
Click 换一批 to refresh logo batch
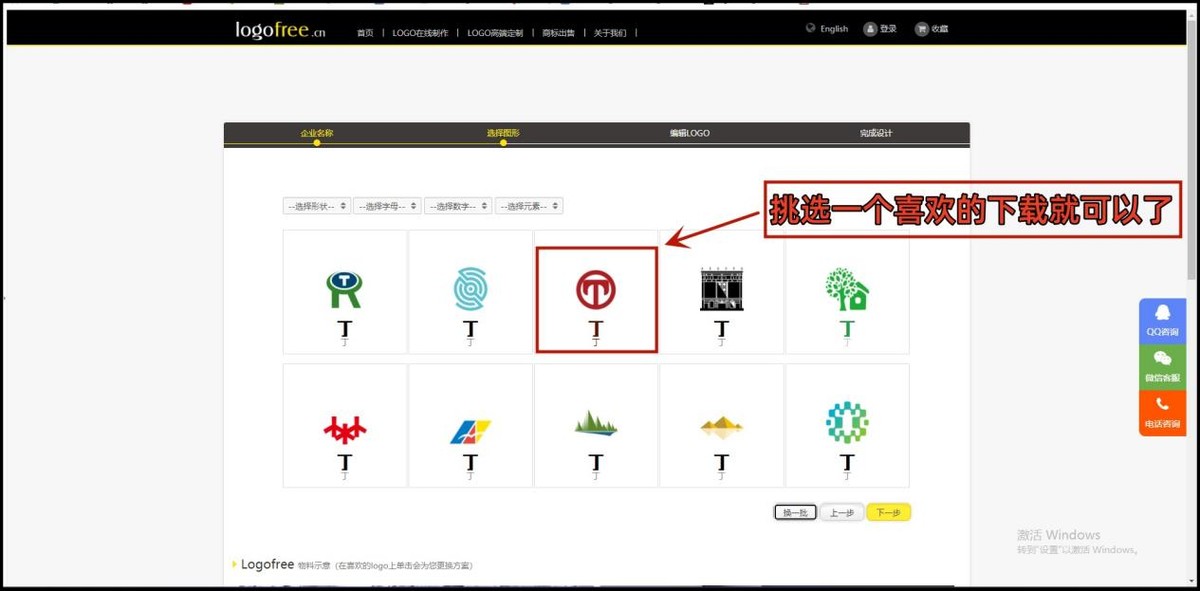click(x=793, y=511)
